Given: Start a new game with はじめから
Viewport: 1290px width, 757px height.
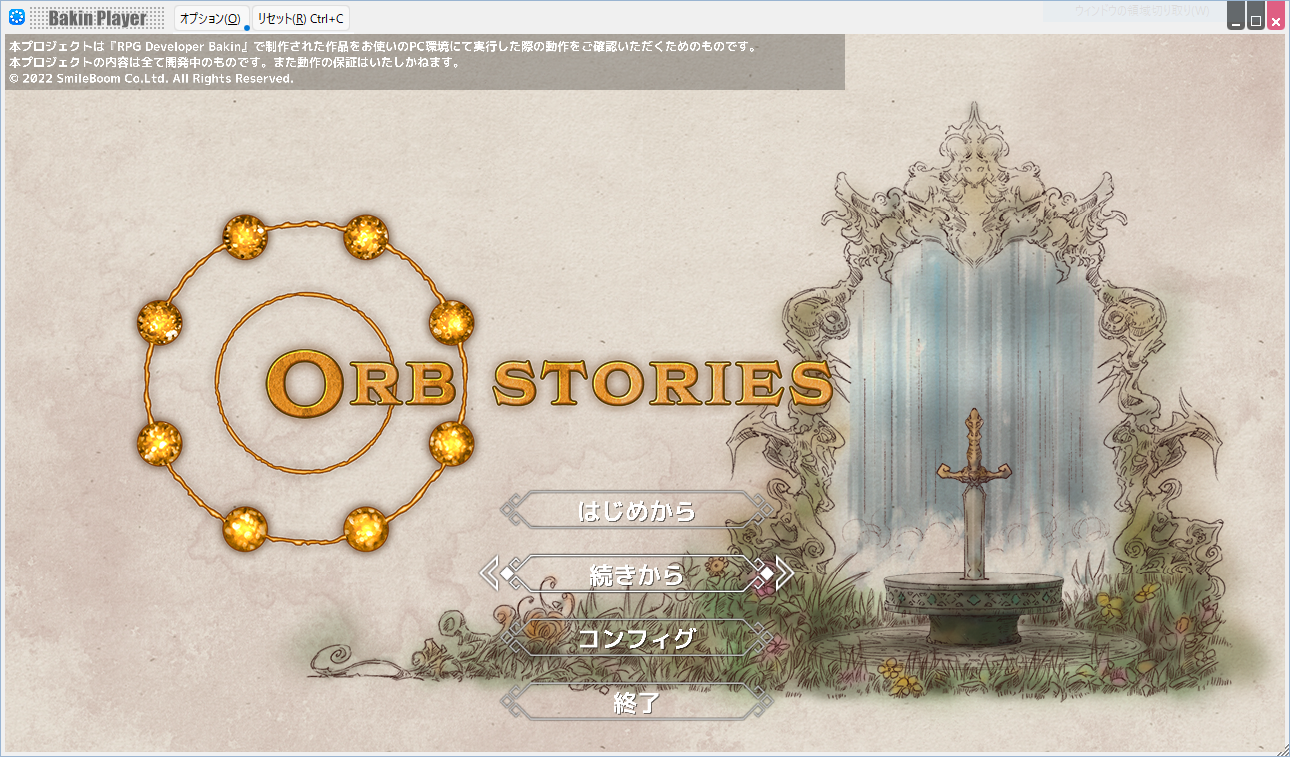Looking at the screenshot, I should [x=637, y=511].
